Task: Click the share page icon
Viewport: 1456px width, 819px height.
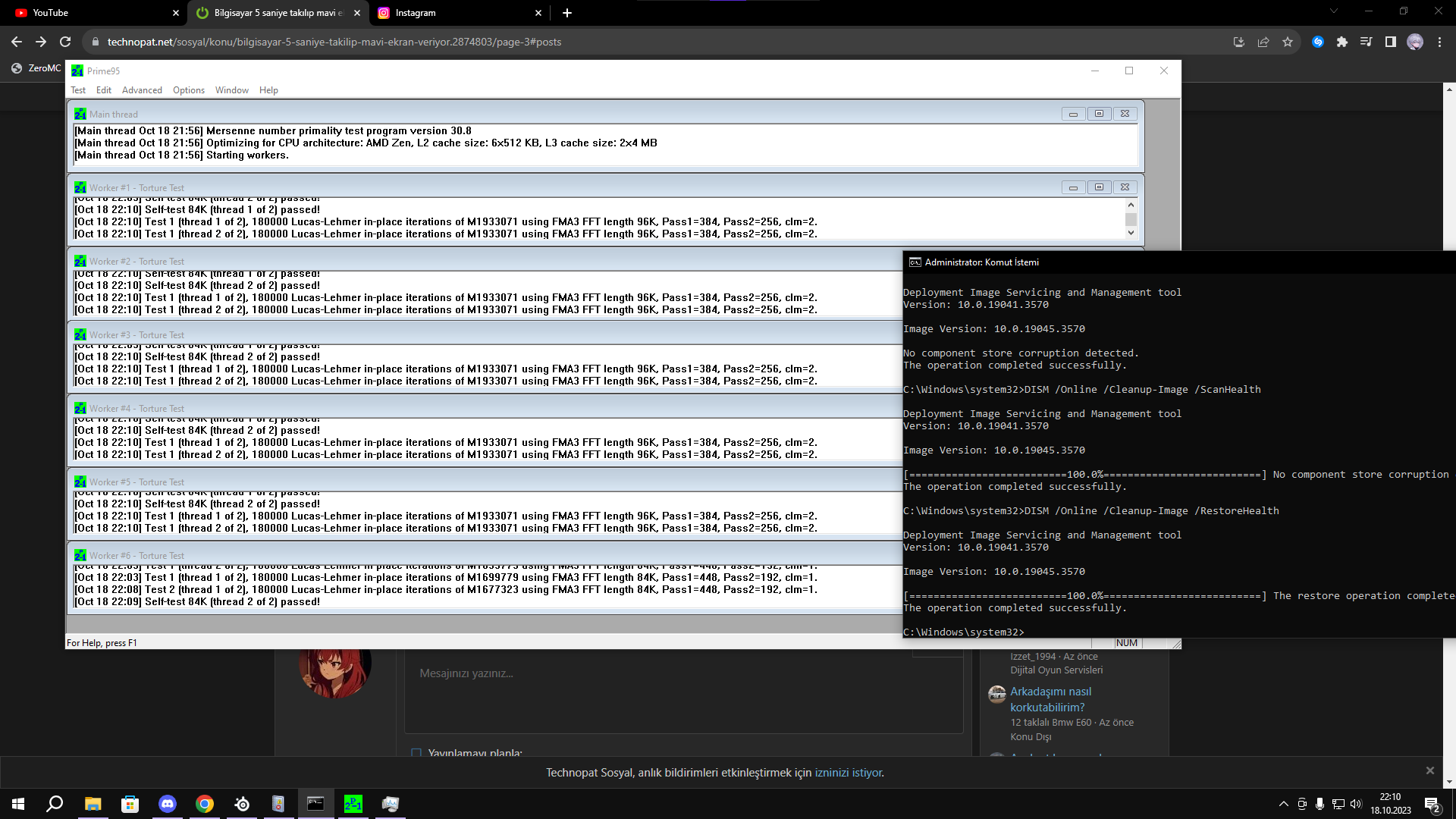Action: click(1263, 42)
